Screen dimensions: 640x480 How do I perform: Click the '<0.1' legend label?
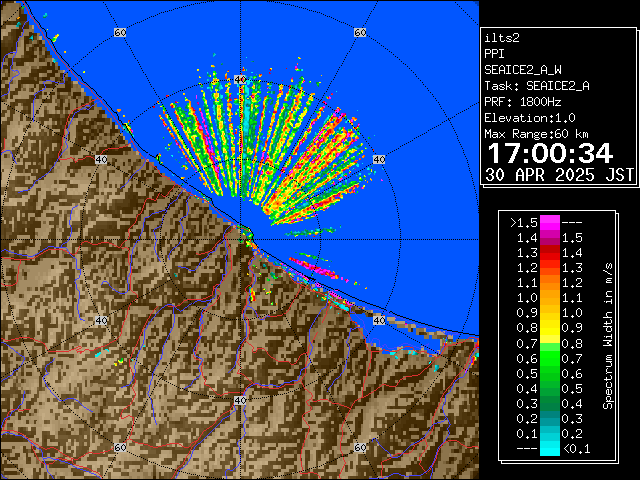tap(577, 449)
